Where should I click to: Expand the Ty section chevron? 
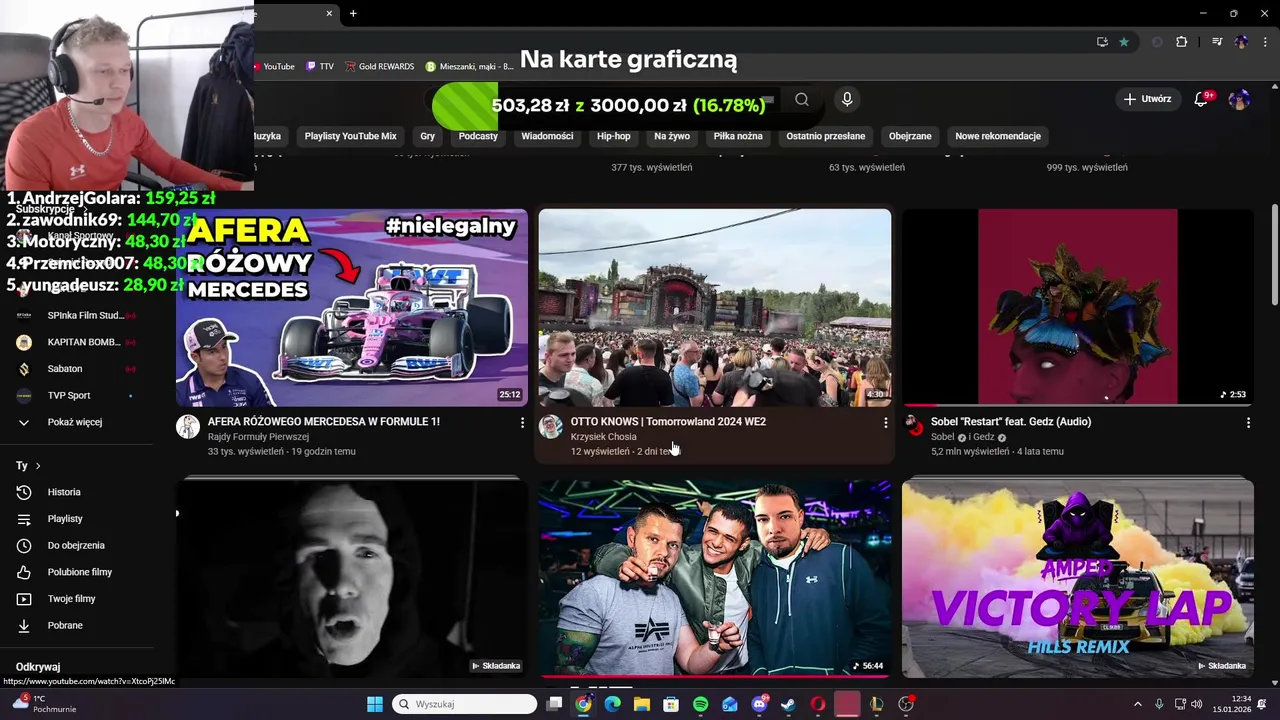tap(38, 466)
